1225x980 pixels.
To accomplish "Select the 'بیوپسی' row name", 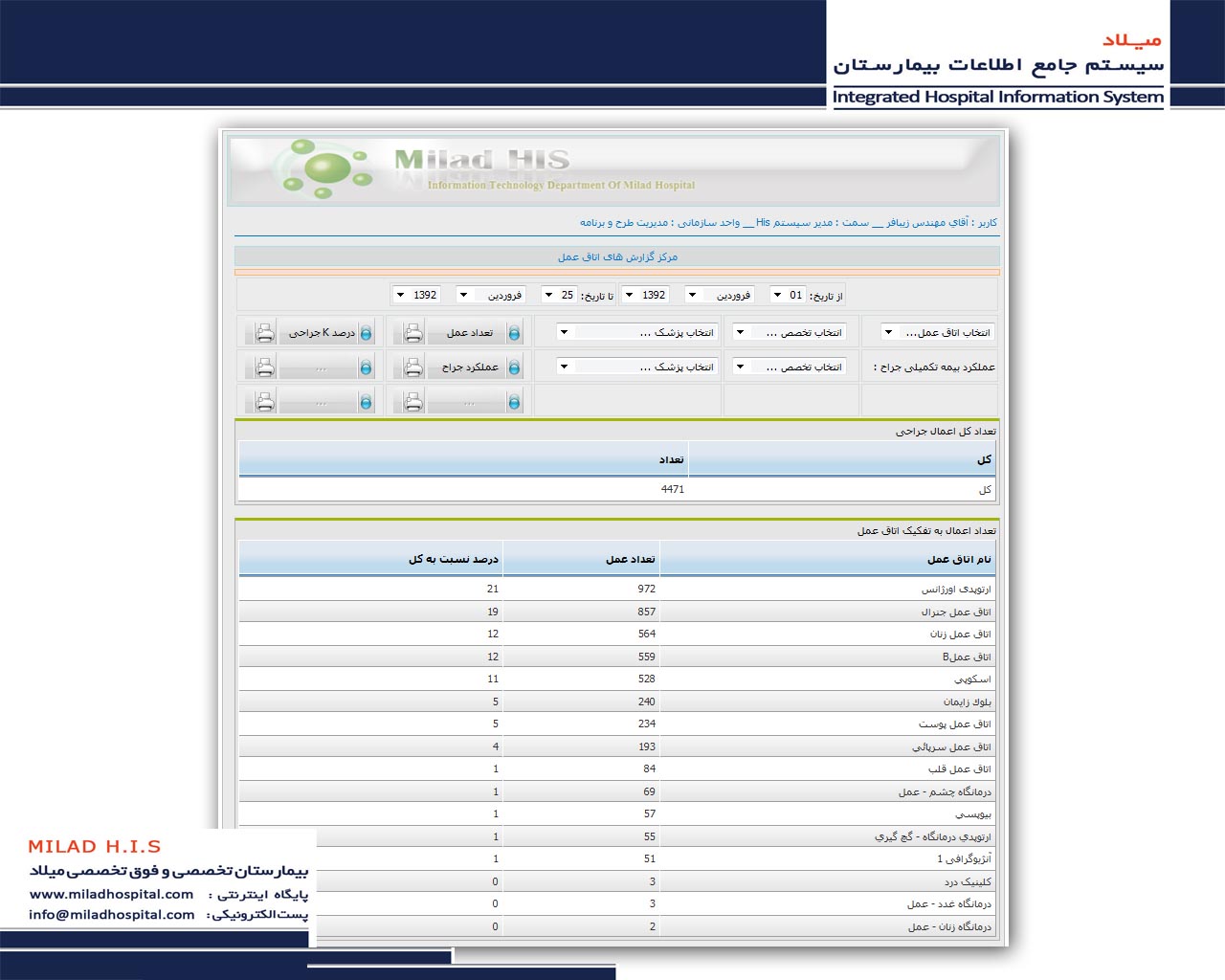I will click(x=973, y=813).
